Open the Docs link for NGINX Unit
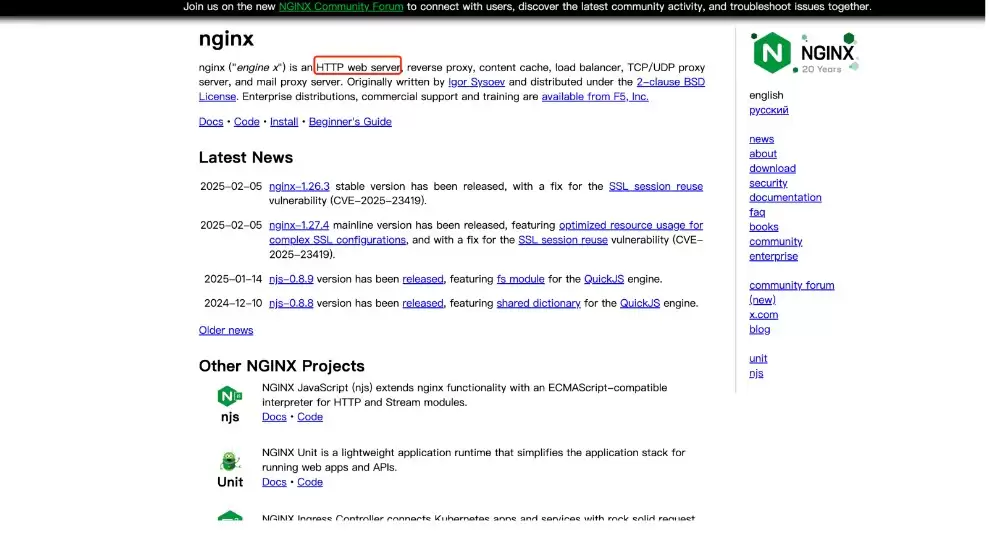The image size is (989, 538). click(x=274, y=482)
